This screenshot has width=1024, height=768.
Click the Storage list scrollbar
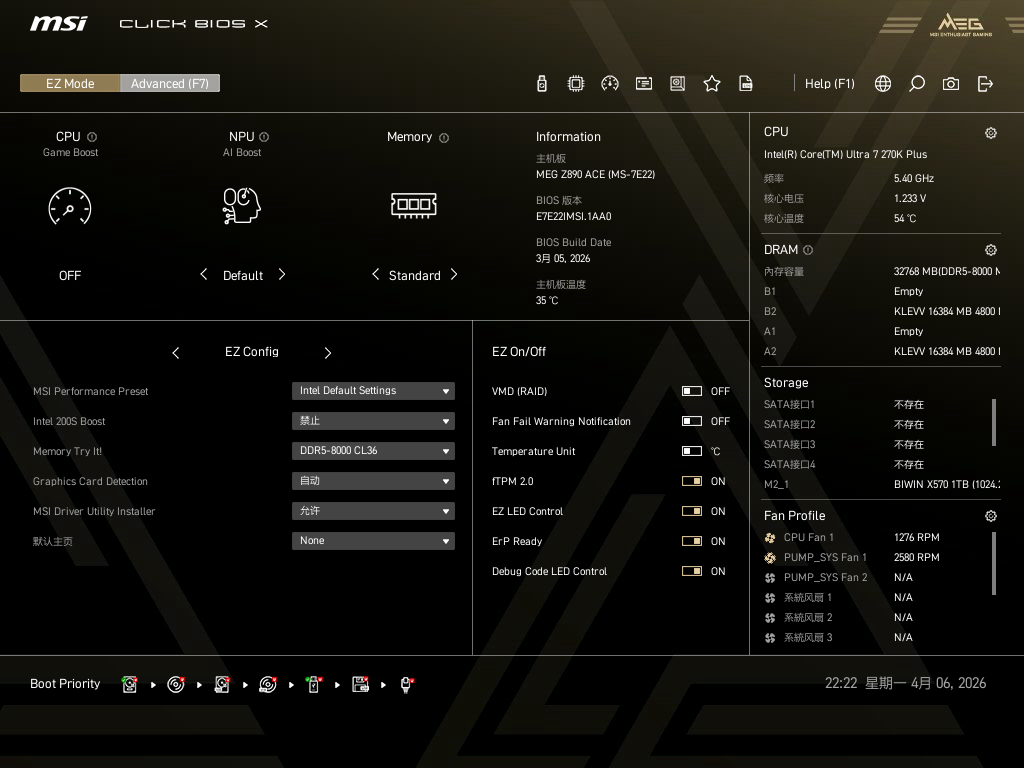(994, 423)
